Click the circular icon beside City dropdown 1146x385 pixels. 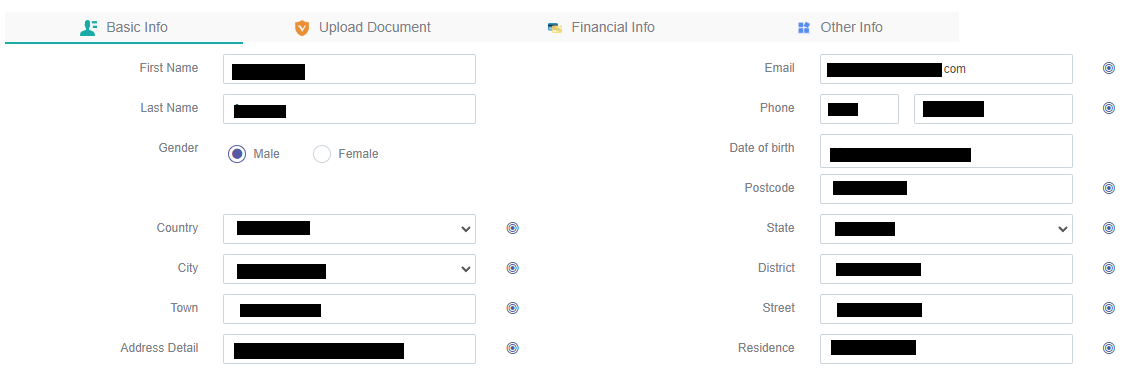pos(512,269)
